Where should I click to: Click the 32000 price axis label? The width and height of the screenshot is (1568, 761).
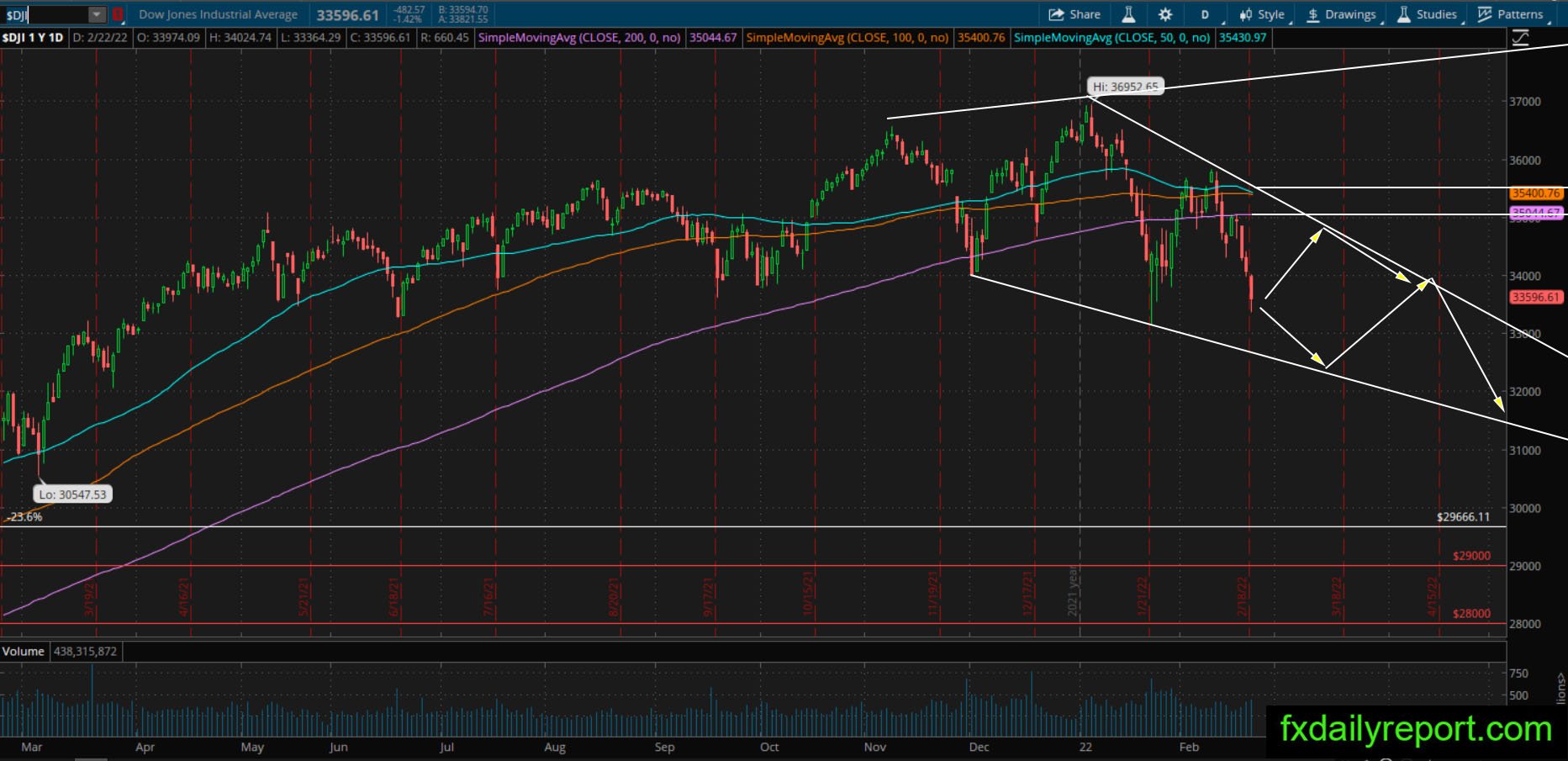click(1525, 392)
